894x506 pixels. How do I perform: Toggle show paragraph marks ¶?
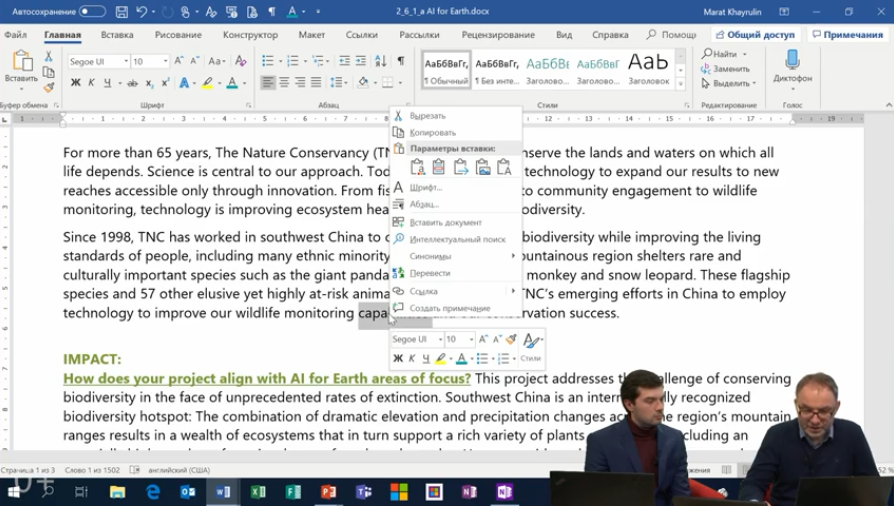click(401, 61)
